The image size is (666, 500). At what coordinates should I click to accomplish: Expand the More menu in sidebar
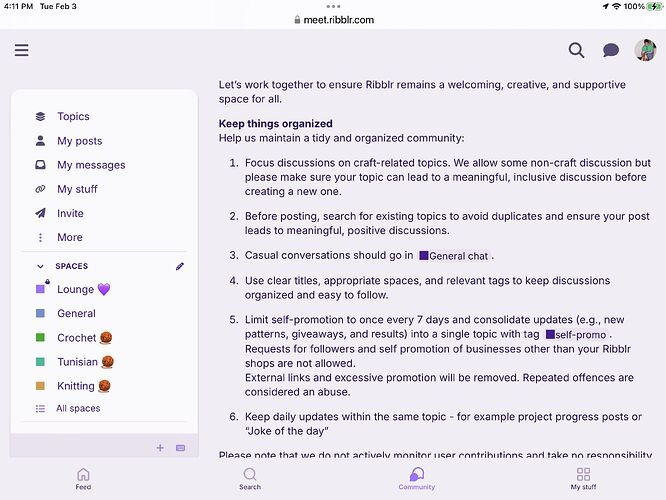69,237
